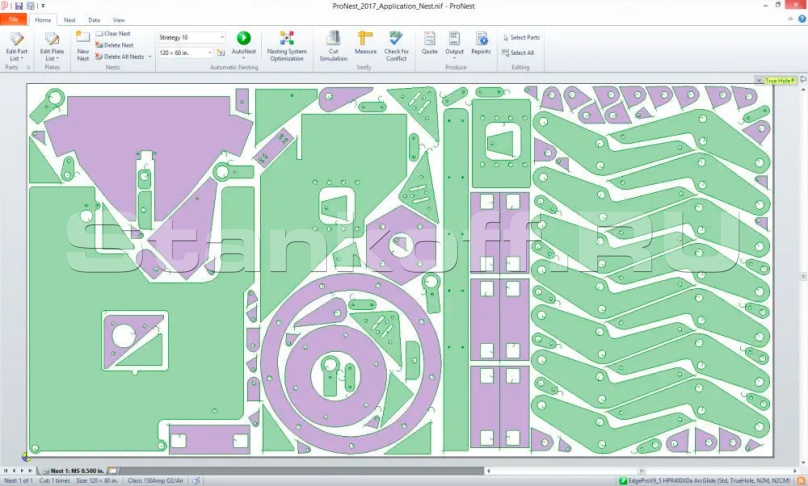Switch to the Nest ribbon tab
808x486 pixels.
[70, 20]
